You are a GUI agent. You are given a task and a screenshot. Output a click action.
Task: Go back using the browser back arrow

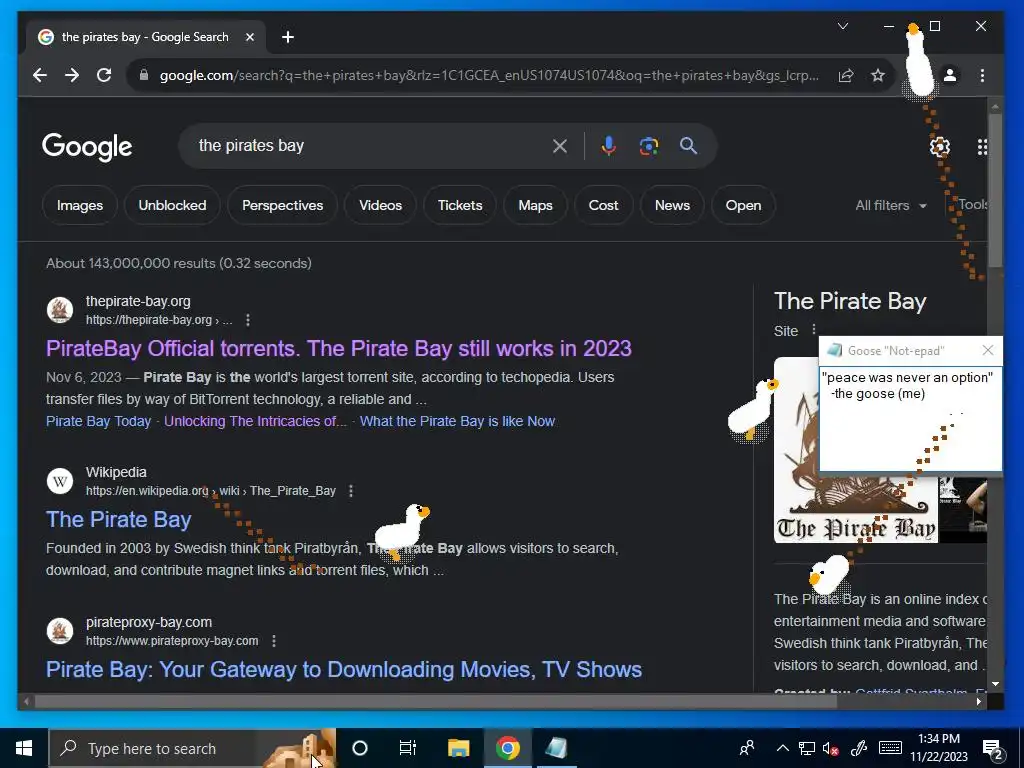(40, 75)
